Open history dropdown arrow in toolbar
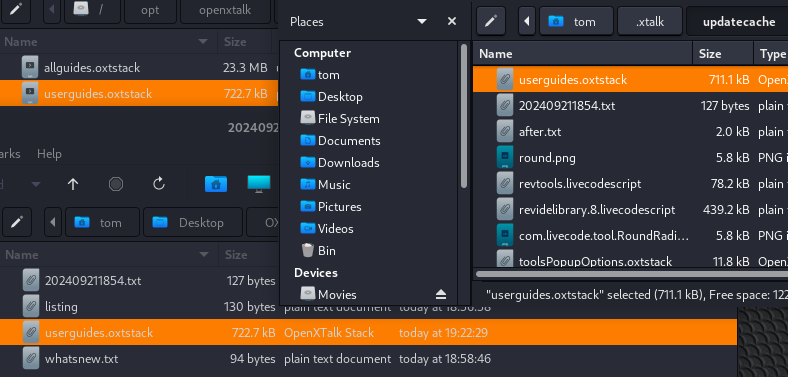Screen dimensions: 788x377 35,184
